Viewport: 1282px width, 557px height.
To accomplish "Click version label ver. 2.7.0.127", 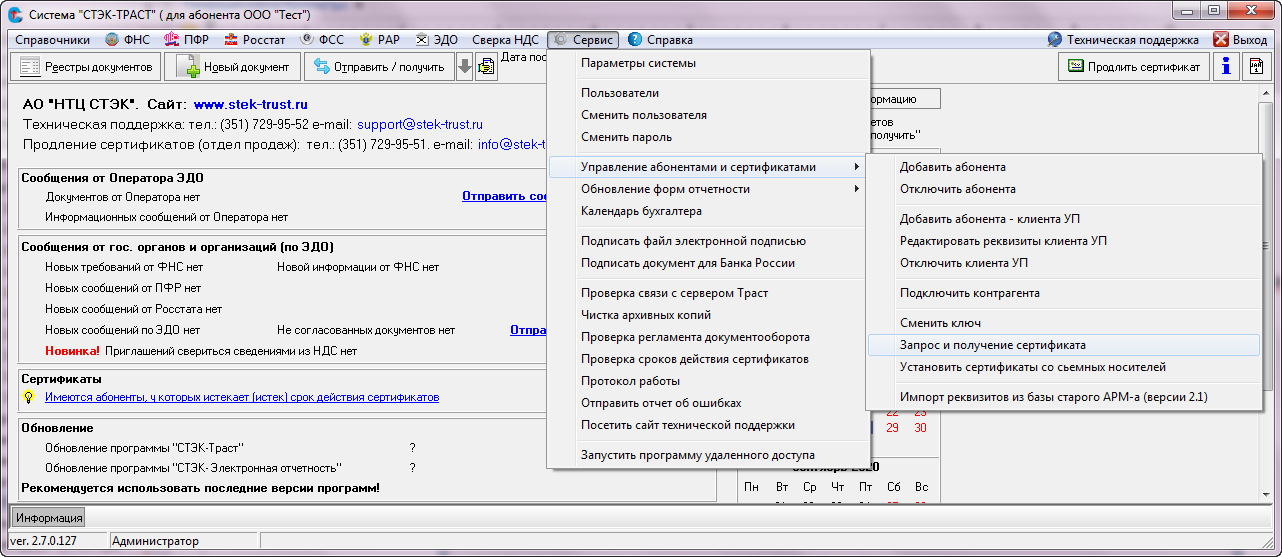I will [x=43, y=541].
